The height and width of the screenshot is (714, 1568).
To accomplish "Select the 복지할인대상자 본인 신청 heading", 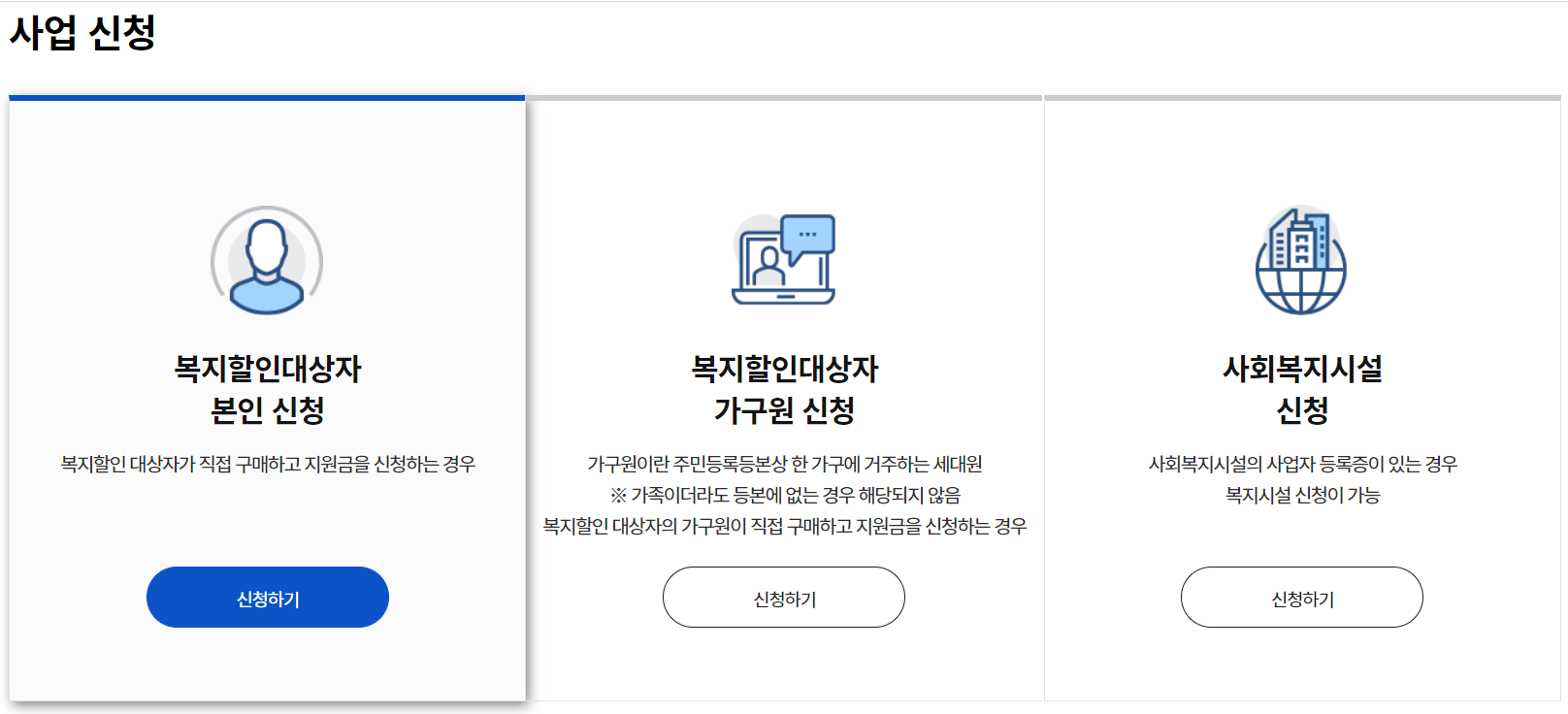I will (x=268, y=389).
